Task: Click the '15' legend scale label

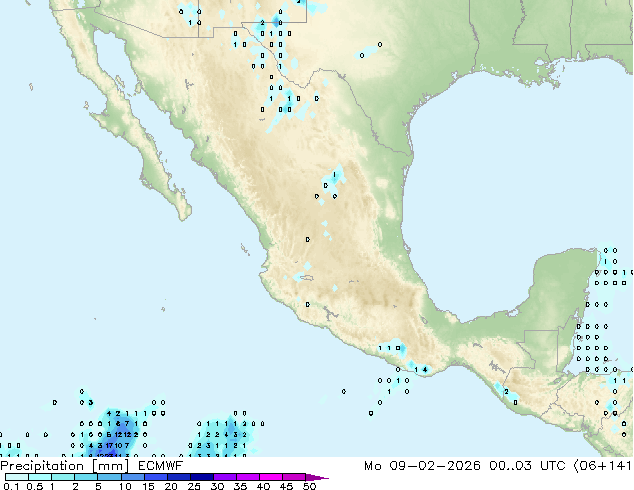Action: tap(148, 486)
